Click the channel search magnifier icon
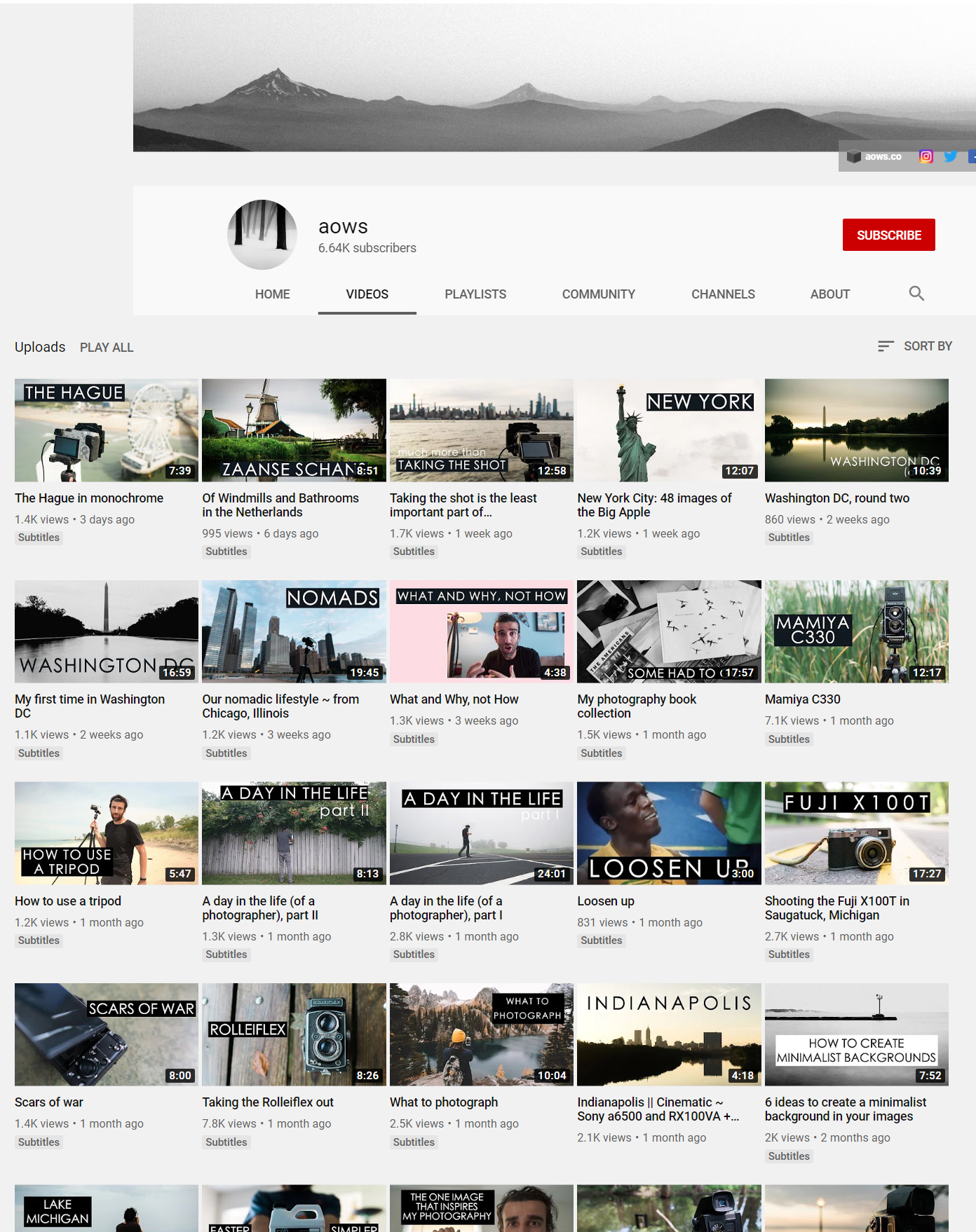The width and height of the screenshot is (976, 1232). point(916,294)
